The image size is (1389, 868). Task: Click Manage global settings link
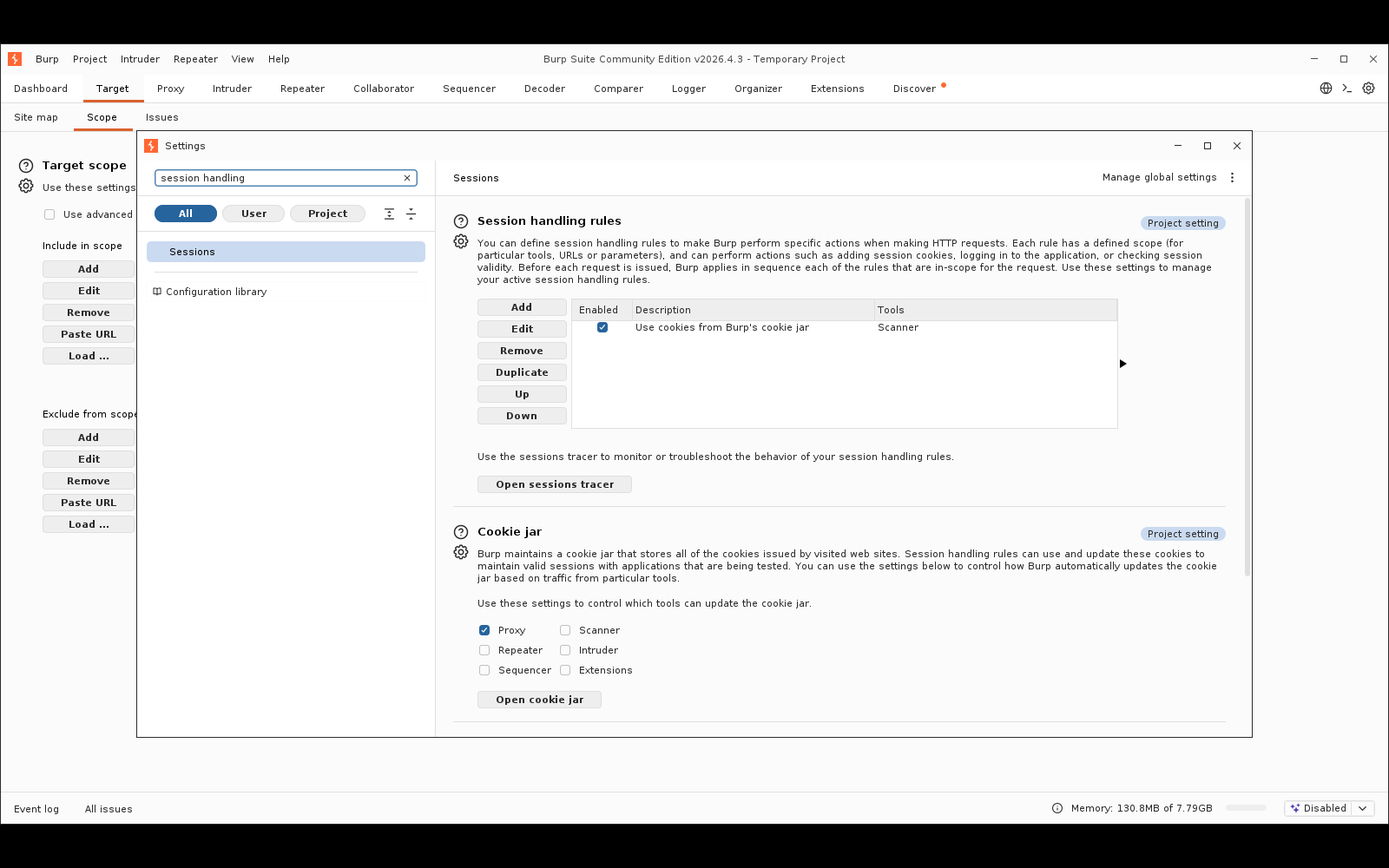[1159, 177]
